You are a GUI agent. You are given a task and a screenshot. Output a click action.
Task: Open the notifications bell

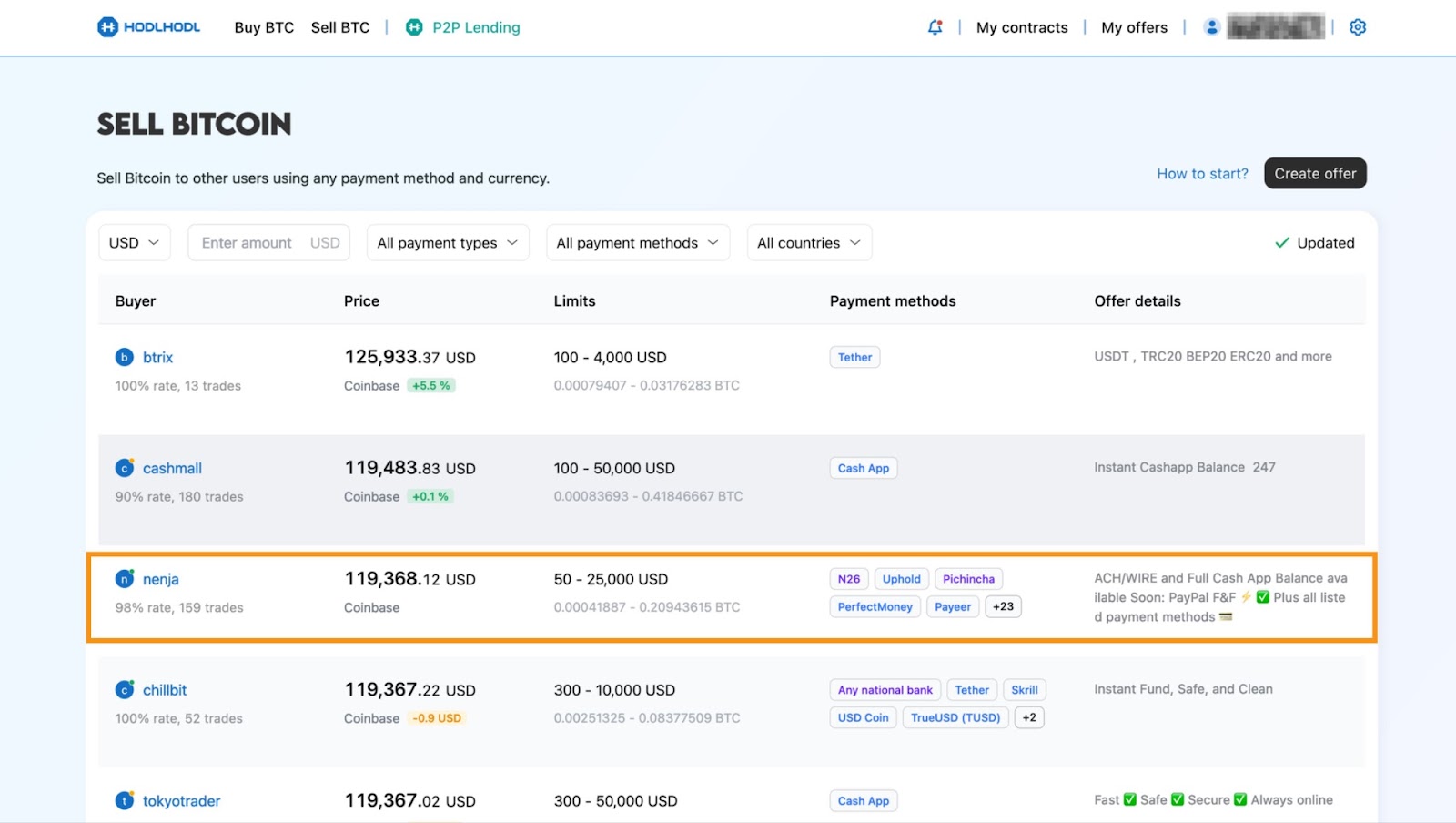pos(935,27)
